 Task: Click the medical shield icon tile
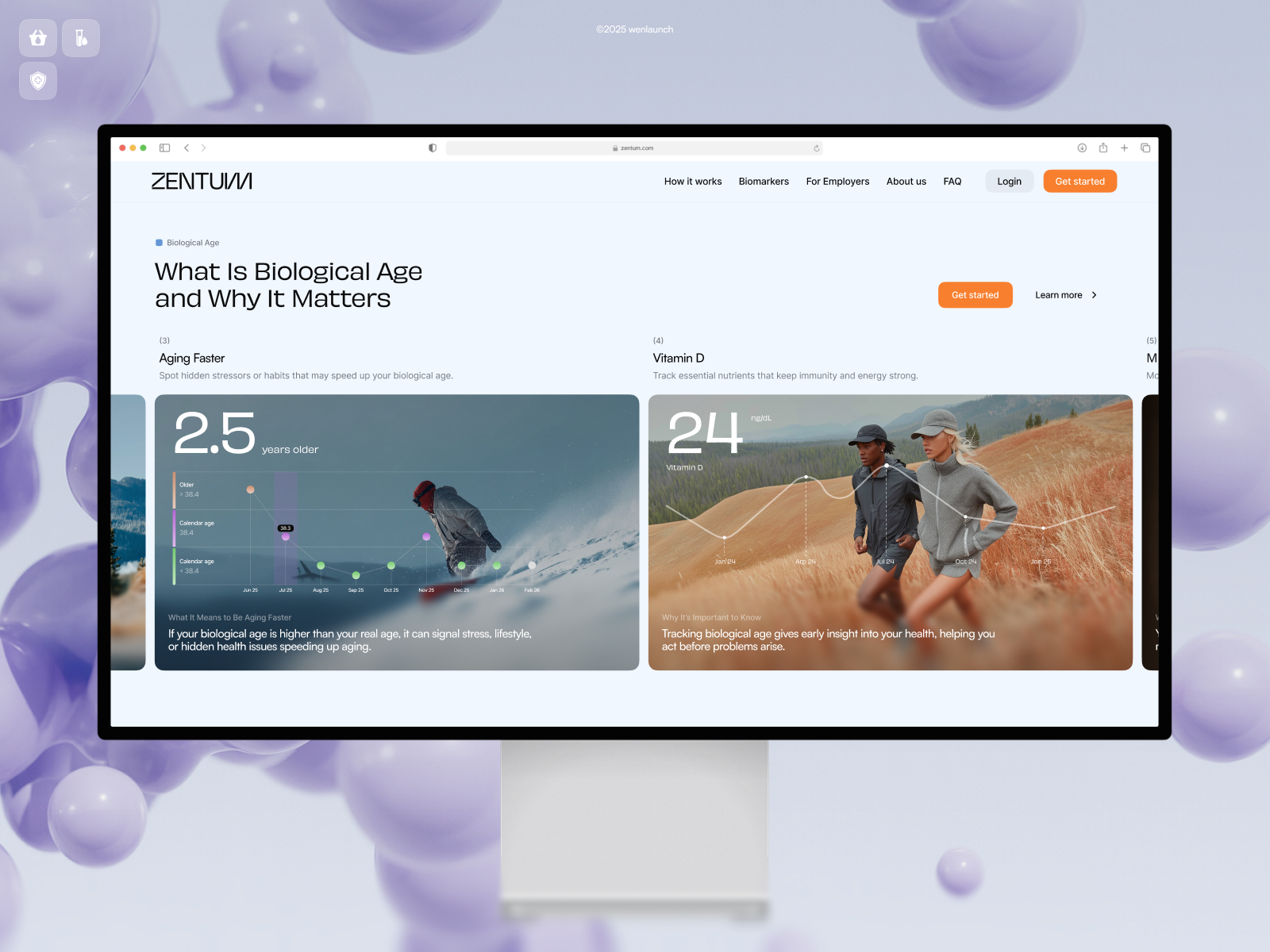(x=38, y=81)
